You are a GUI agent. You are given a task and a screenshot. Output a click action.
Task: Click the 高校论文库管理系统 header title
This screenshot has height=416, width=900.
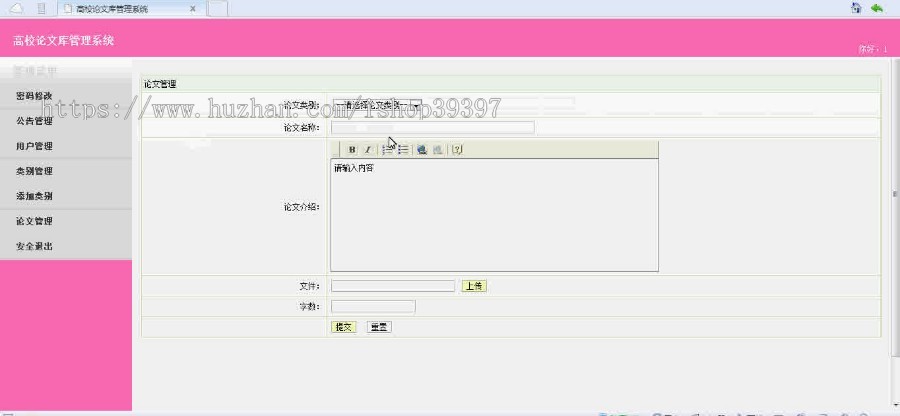[x=63, y=41]
